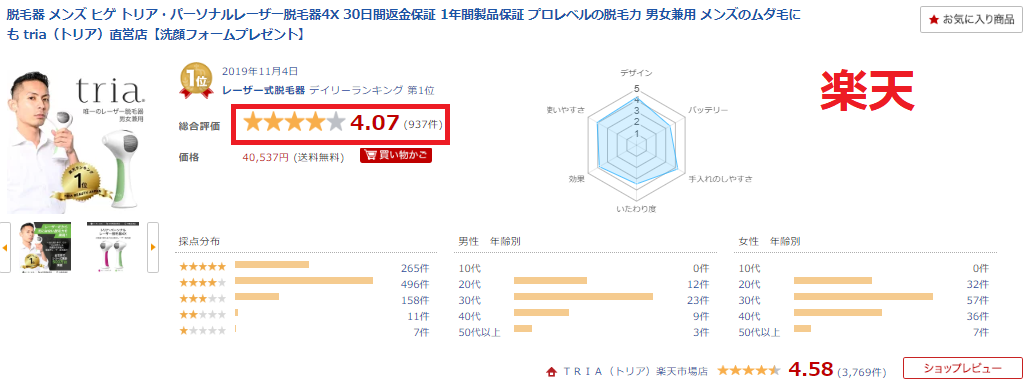Click the shopping cart icon in 買い物かご
This screenshot has width=1031, height=387.
click(371, 156)
